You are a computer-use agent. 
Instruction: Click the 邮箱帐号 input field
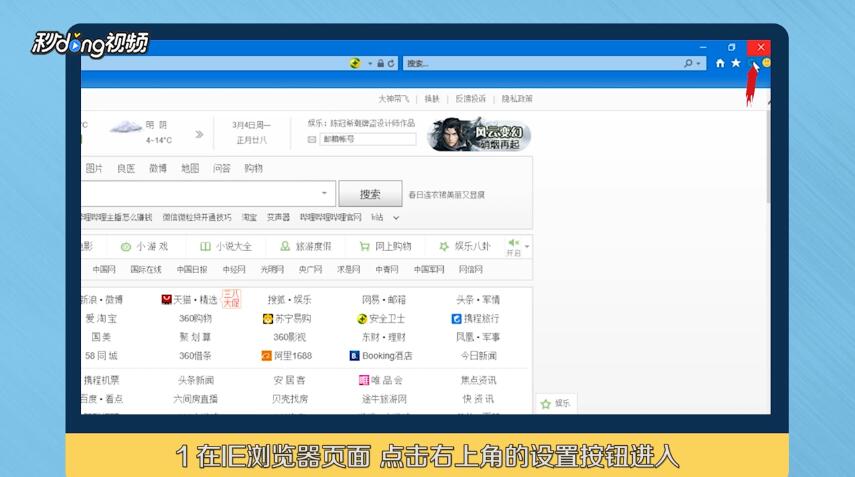click(x=368, y=140)
